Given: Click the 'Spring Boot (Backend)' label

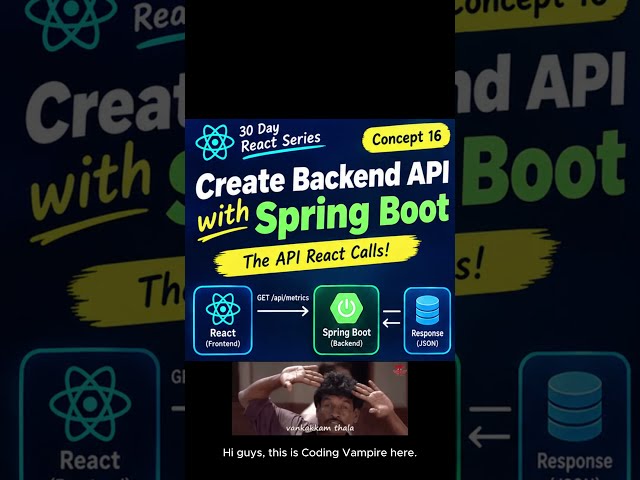Looking at the screenshot, I should pyautogui.click(x=347, y=337).
